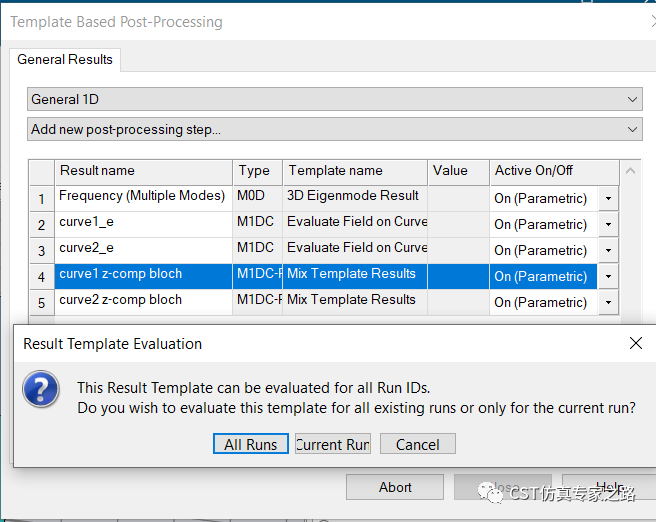This screenshot has width=656, height=522.
Task: Open Active dropdown for curve2_e row
Action: (608, 250)
